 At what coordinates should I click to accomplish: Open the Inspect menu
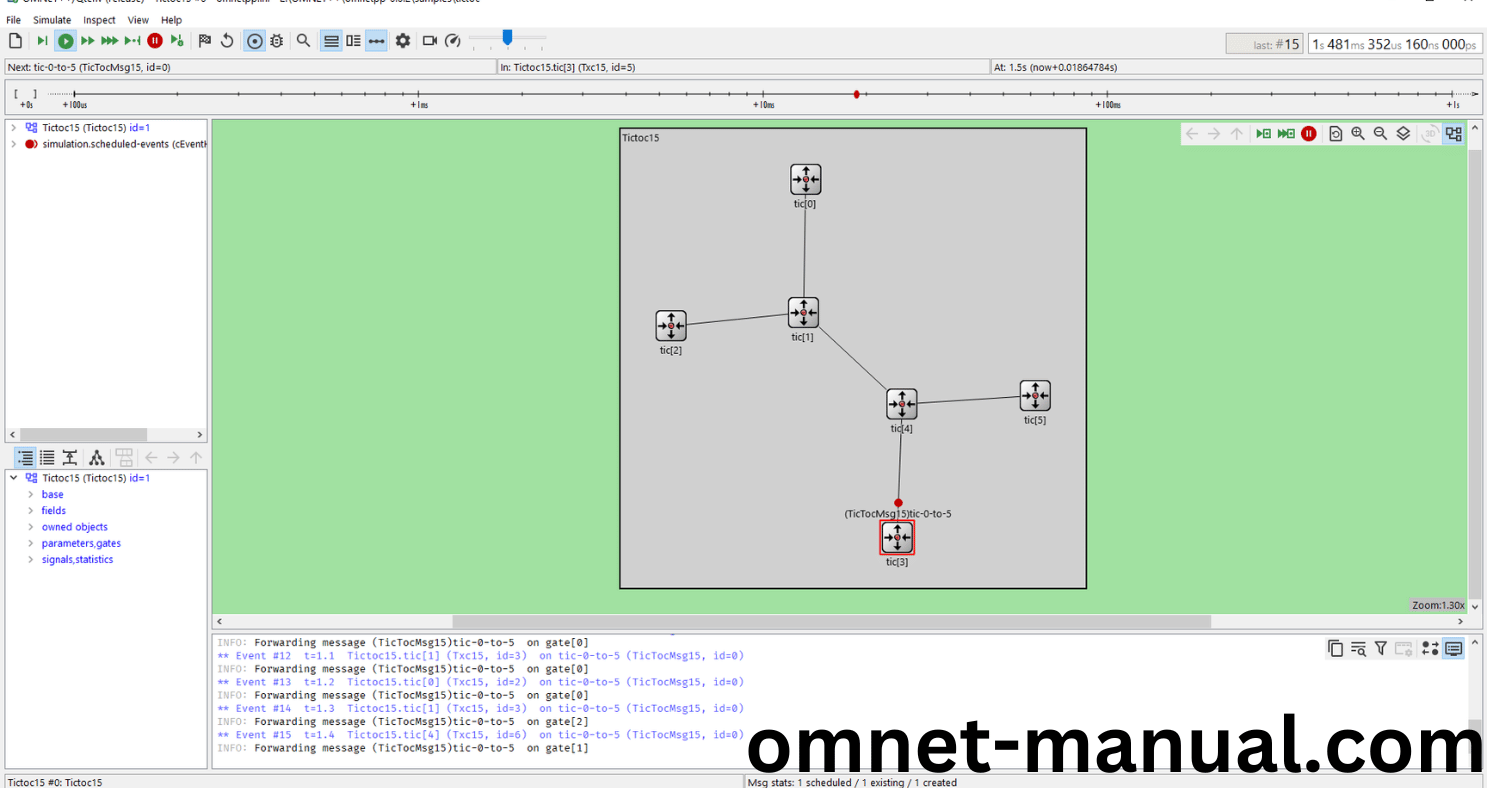(99, 20)
